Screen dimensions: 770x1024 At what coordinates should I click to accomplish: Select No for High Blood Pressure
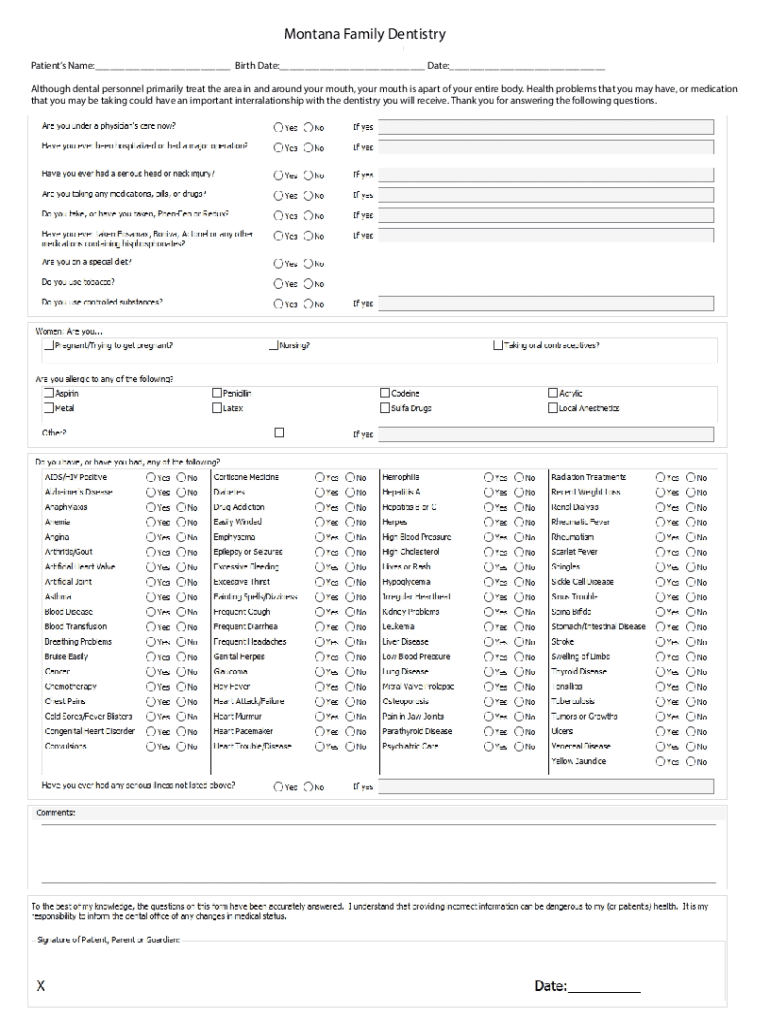(x=519, y=537)
